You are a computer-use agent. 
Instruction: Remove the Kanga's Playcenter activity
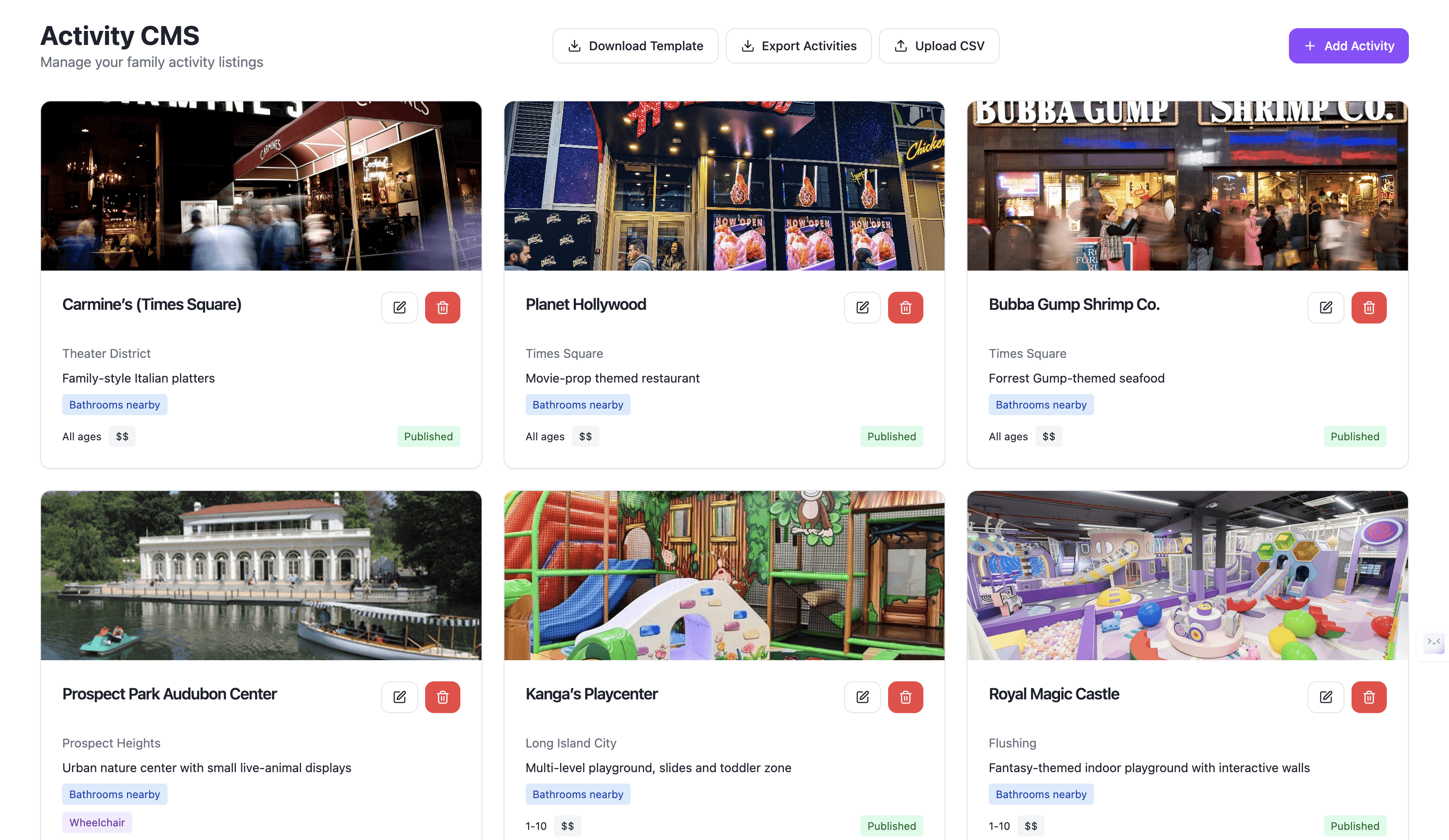[x=905, y=697]
